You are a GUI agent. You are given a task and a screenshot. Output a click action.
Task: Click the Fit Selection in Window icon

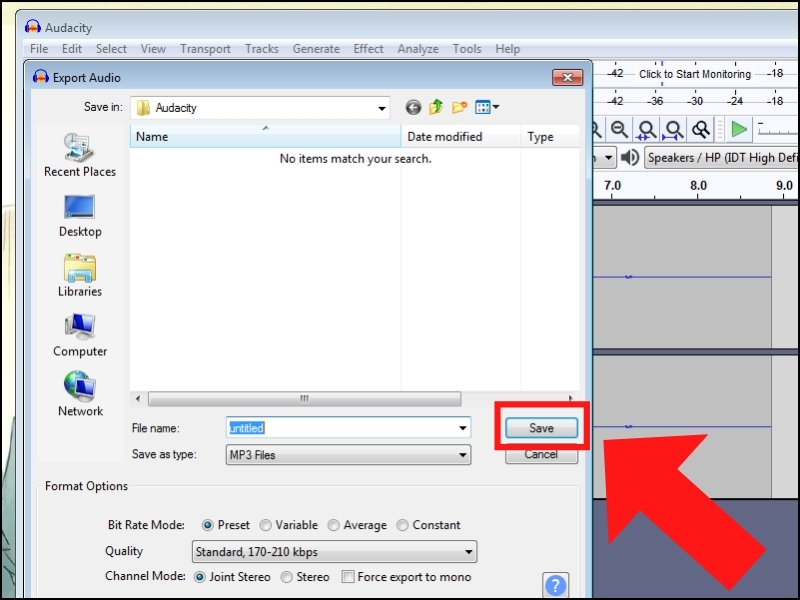(647, 129)
